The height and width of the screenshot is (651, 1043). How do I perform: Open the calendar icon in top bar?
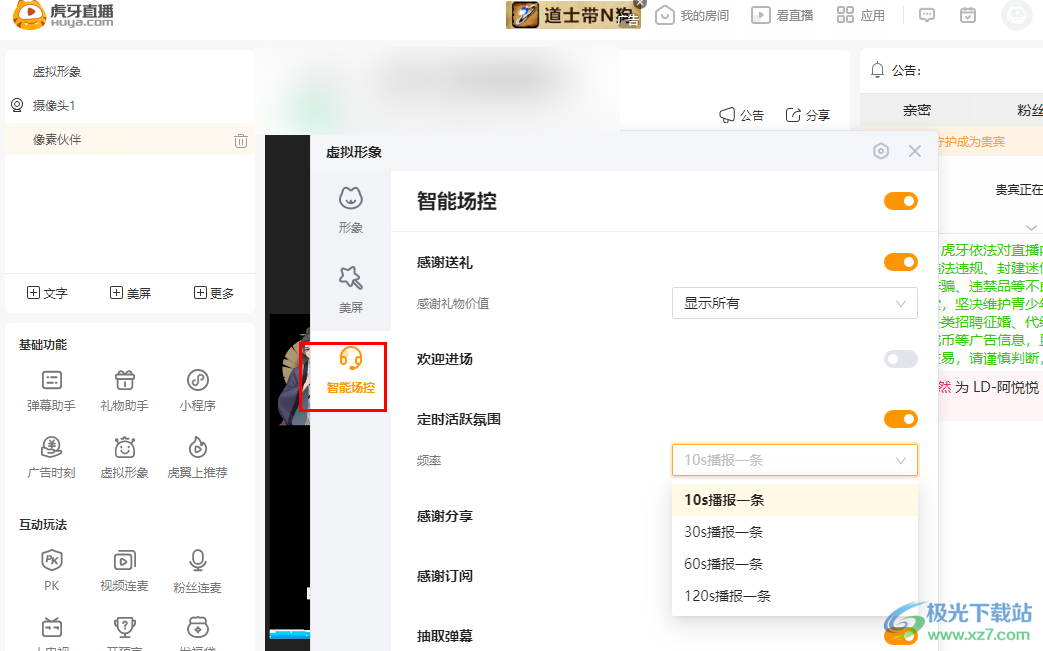click(968, 15)
